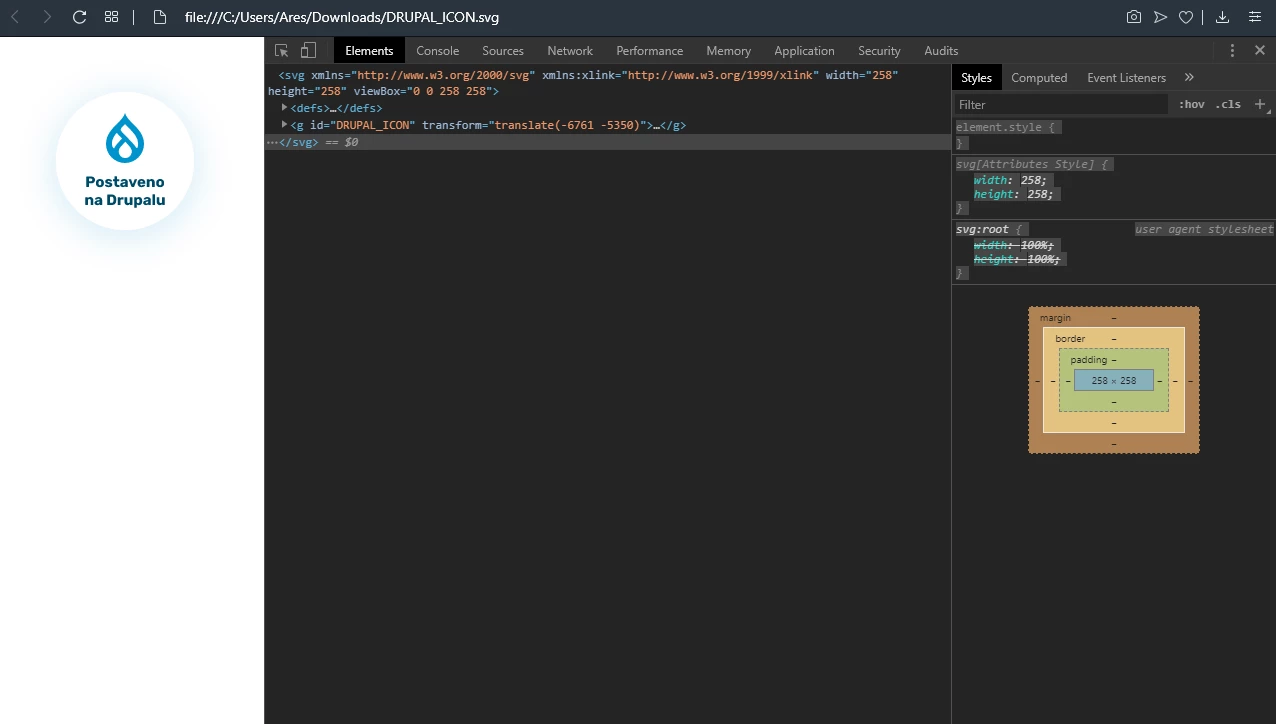This screenshot has height=724, width=1276.
Task: Open the Security tab
Action: click(879, 50)
